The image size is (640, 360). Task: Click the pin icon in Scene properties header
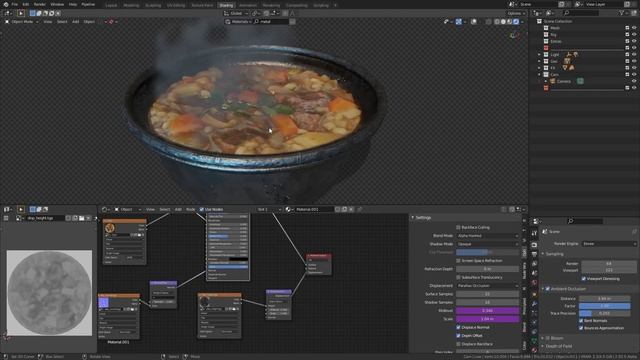pos(634,231)
